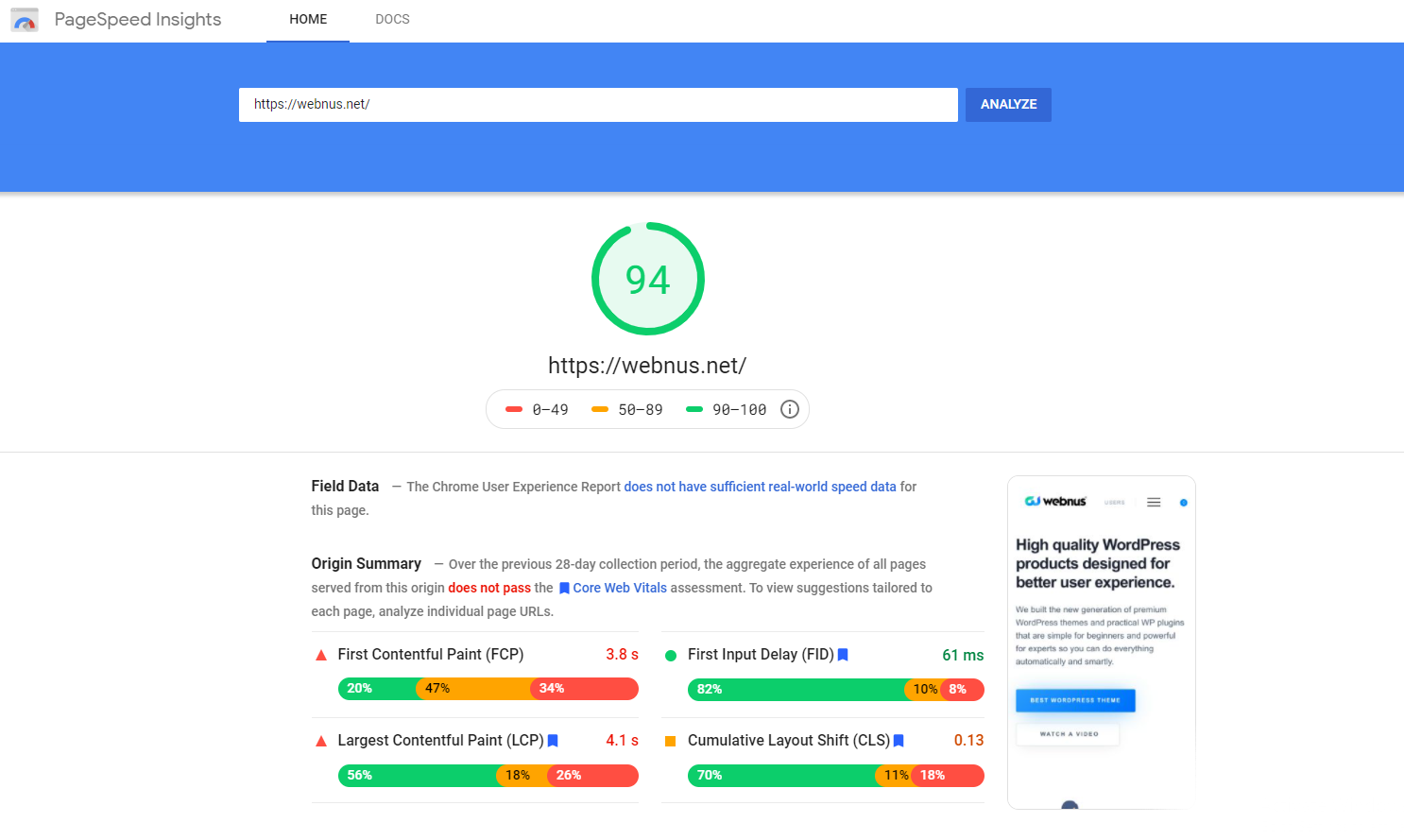
Task: Click the PageSpeed Insights logo icon
Action: (25, 20)
